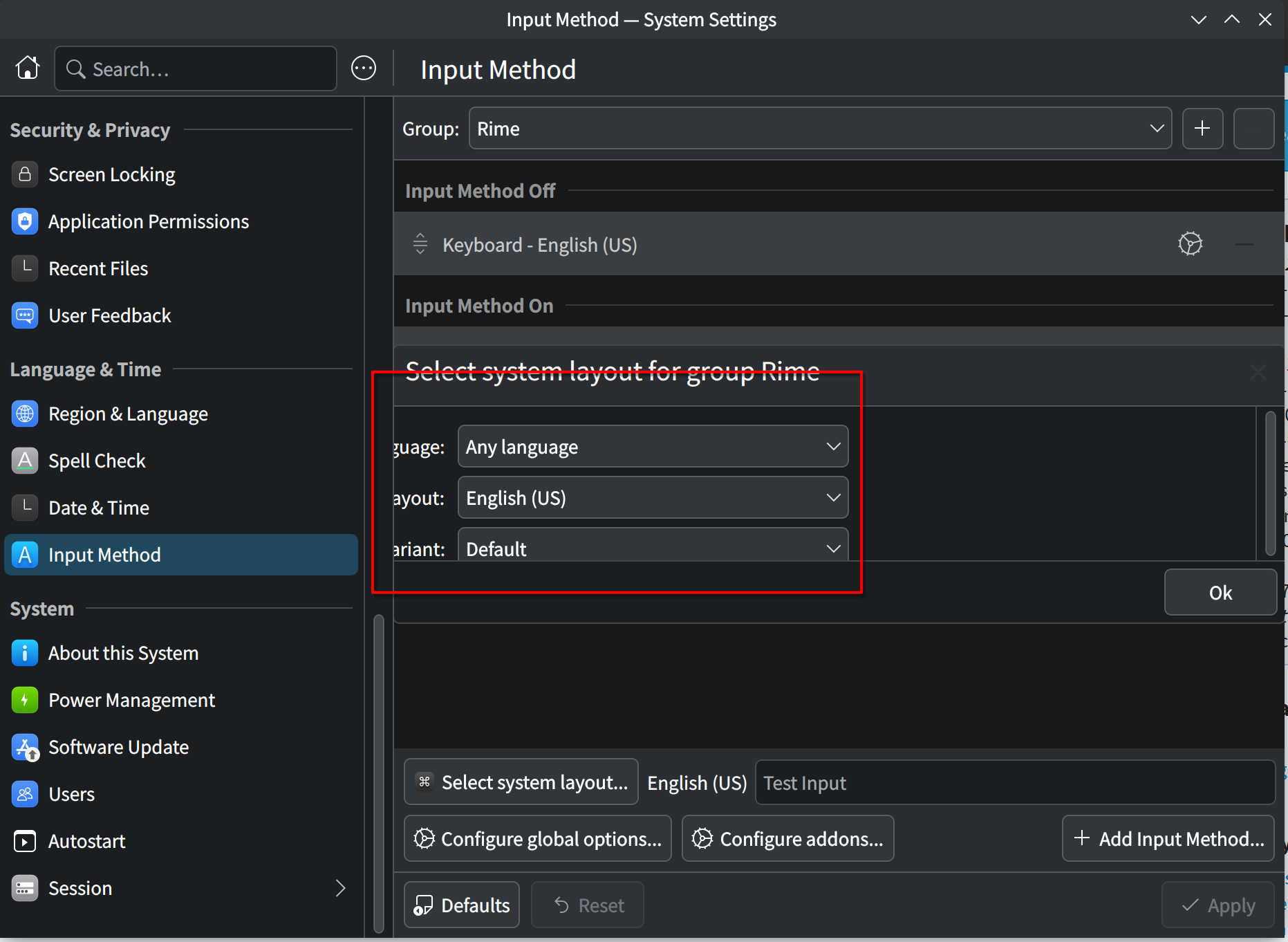Click Add Input Method... button
Image resolution: width=1288 pixels, height=942 pixels.
1168,839
